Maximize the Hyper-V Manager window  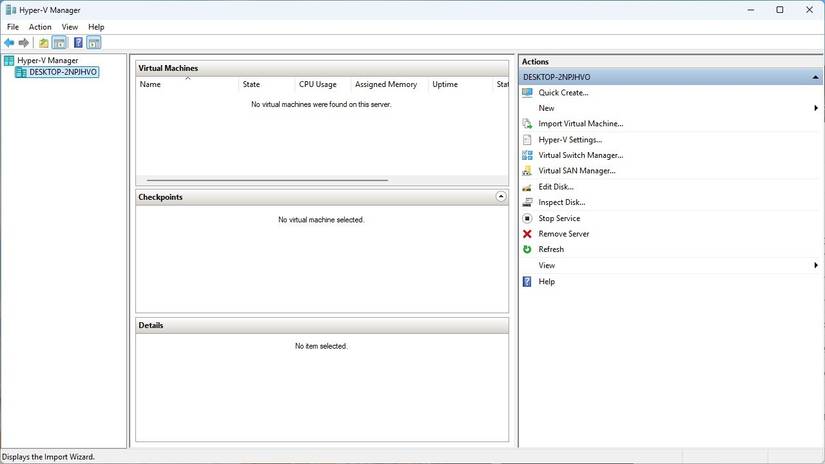(x=780, y=9)
